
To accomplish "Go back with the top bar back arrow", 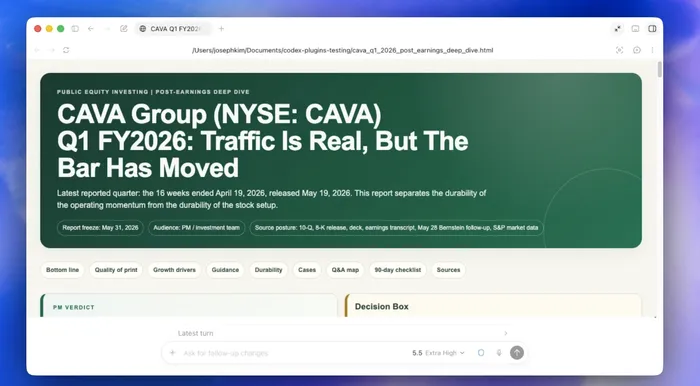I will tap(91, 29).
